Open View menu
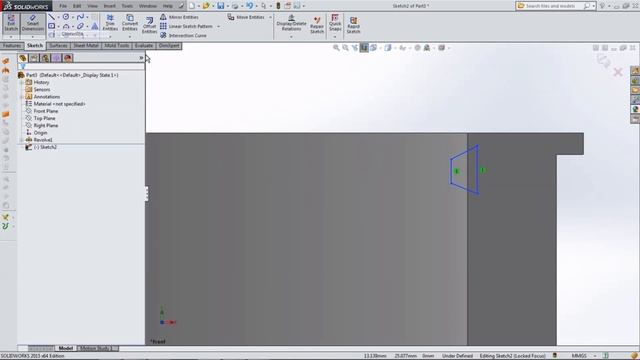Screen dimensions: 640x360 (93, 6)
